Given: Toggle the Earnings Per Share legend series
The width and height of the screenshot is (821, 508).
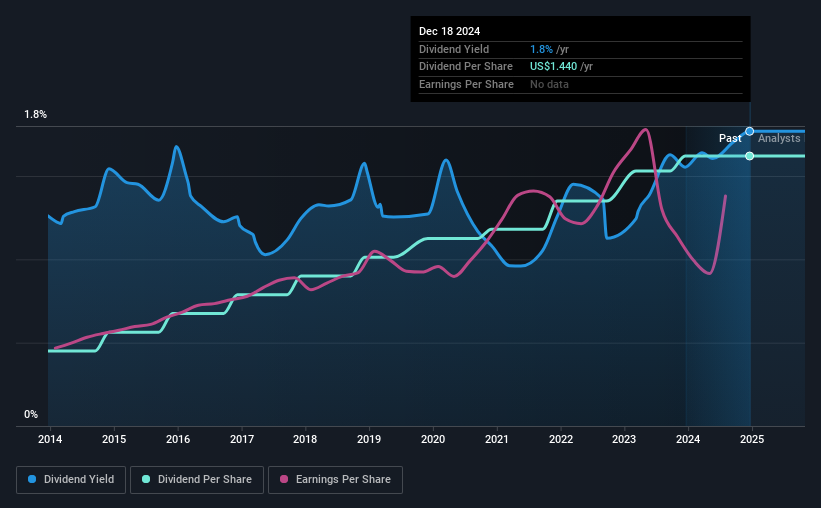Looking at the screenshot, I should point(335,480).
